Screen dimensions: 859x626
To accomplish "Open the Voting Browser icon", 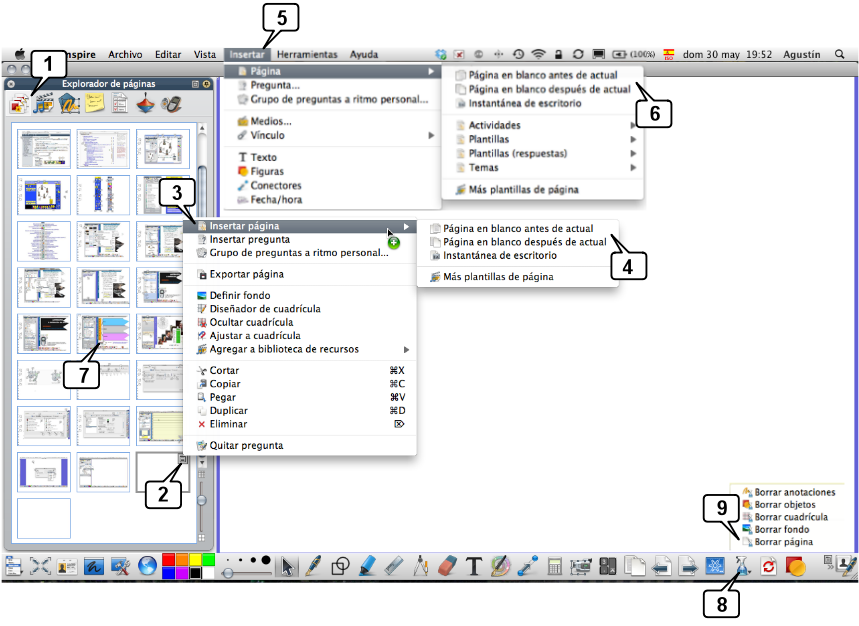I will (171, 104).
